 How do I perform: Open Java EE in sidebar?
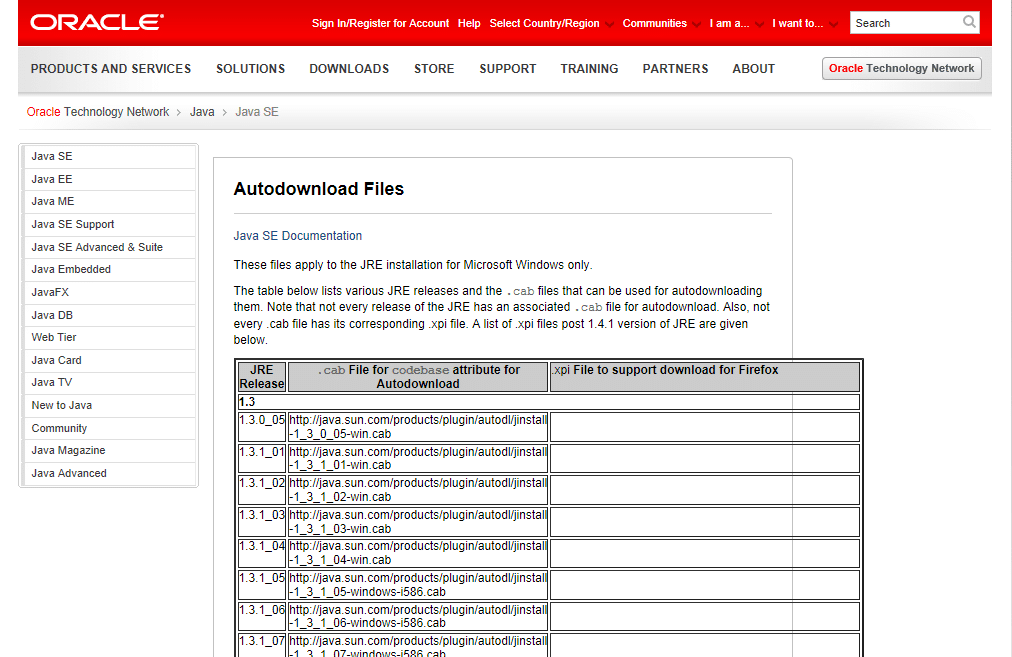tap(109, 179)
